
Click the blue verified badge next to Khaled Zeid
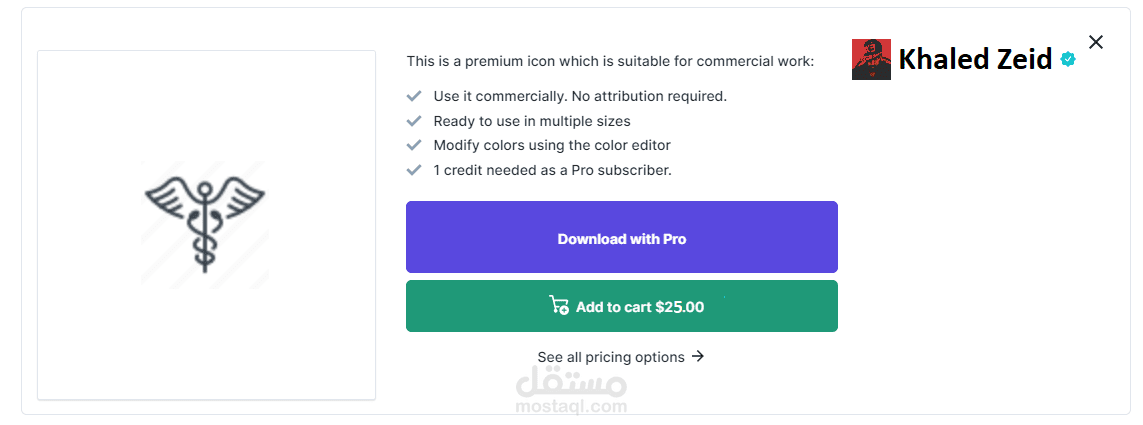tap(1068, 60)
